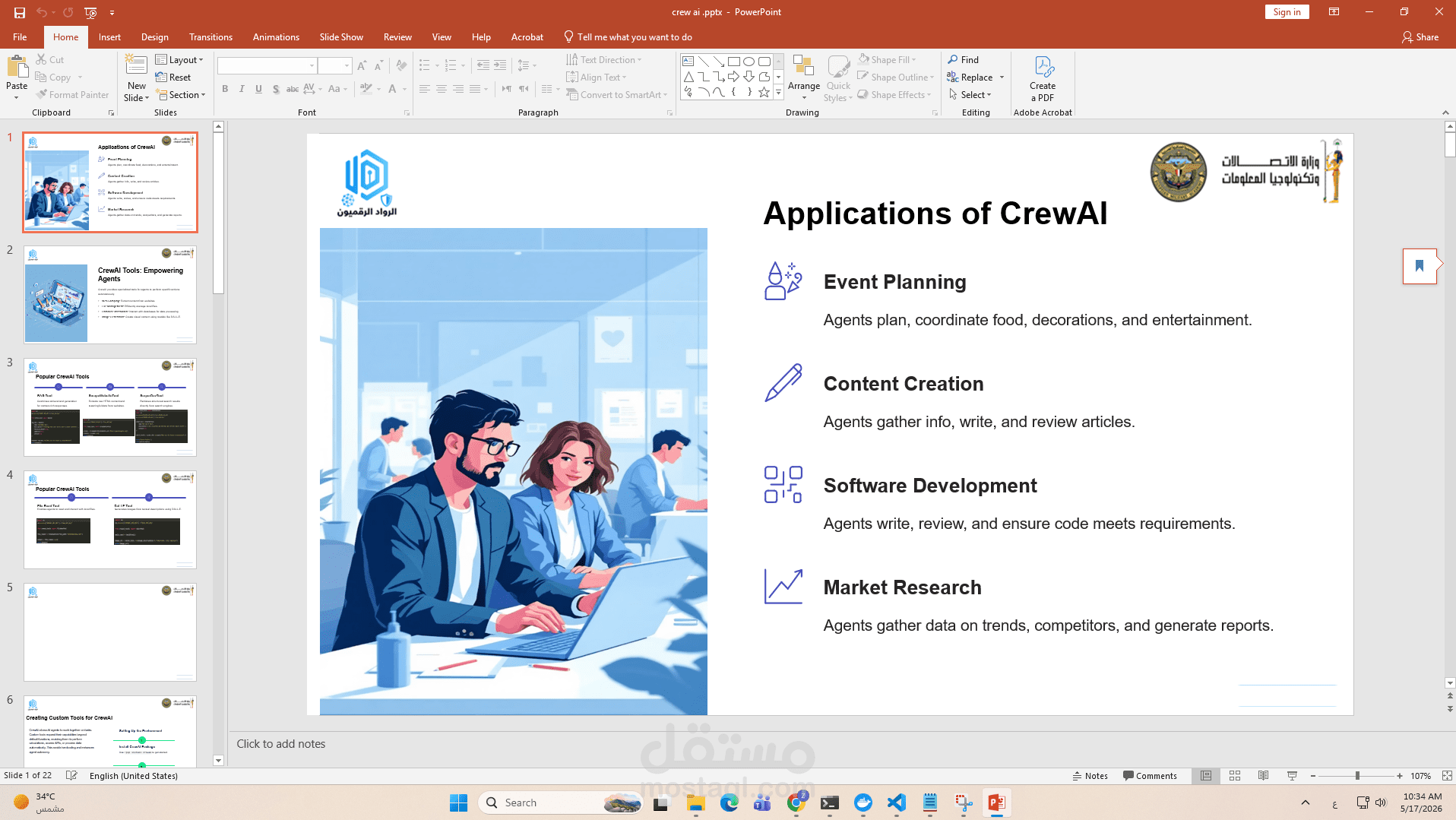Click Tell me what you want to do
1456x820 pixels.
[x=628, y=37]
